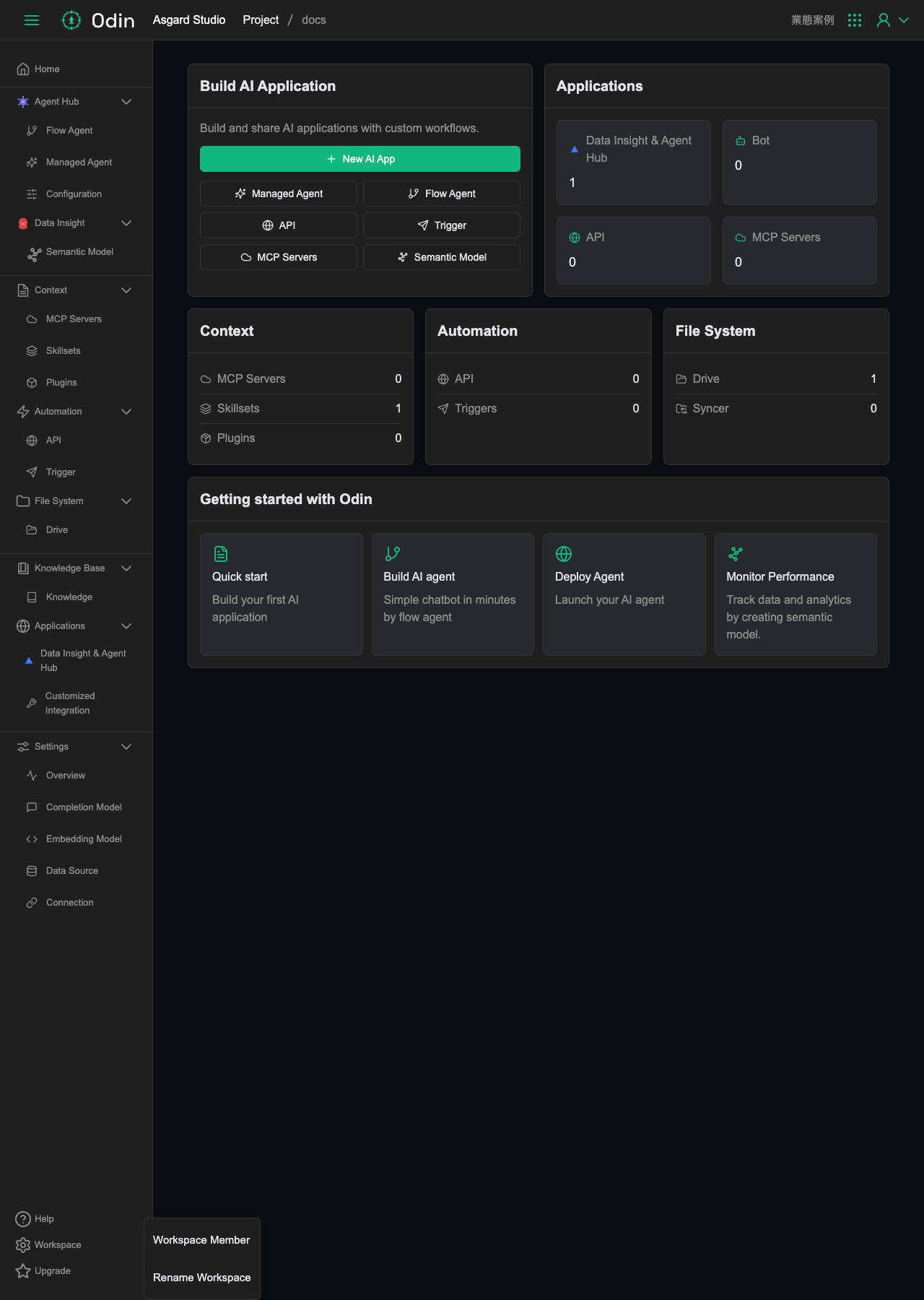Click the Embedding Model code icon
Viewport: 924px width, 1300px height.
coord(32,839)
